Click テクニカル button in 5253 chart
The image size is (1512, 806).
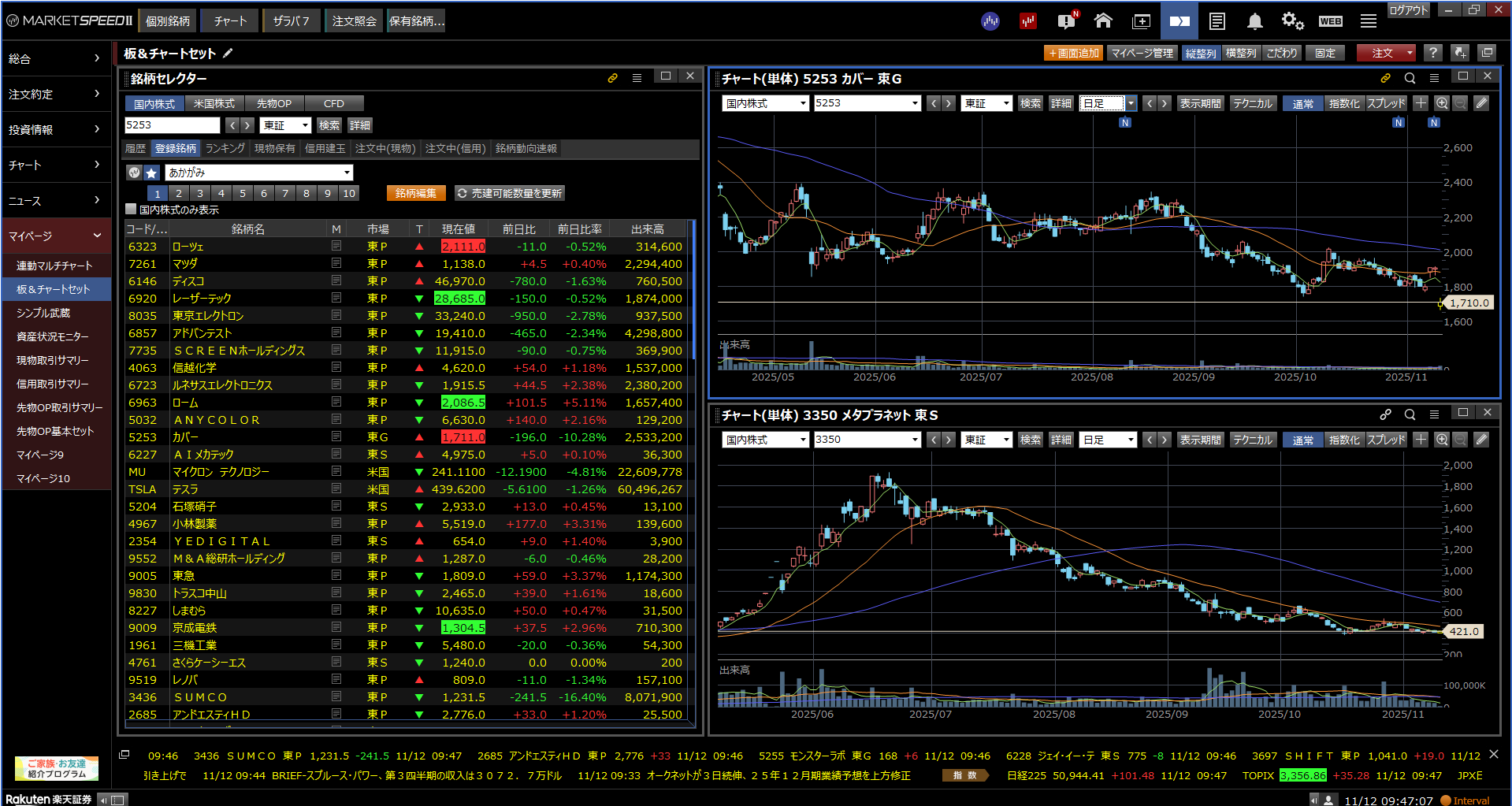tap(1253, 103)
